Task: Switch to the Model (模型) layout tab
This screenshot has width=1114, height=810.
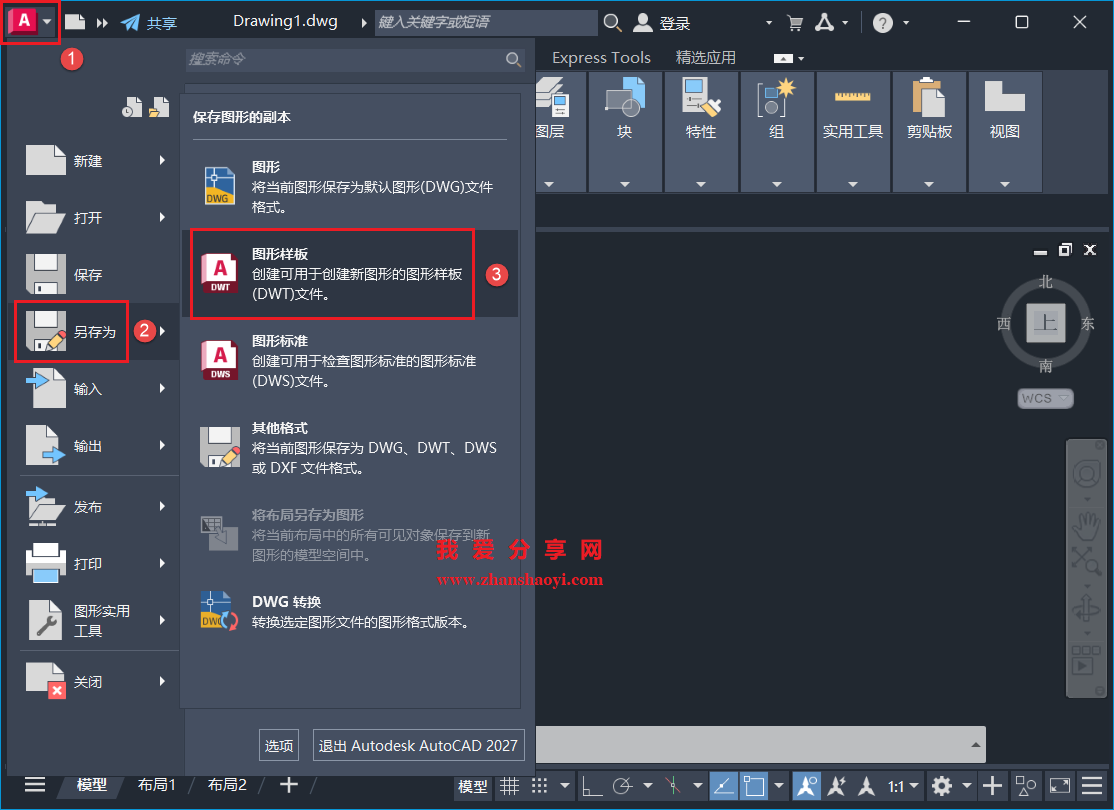Action: (x=92, y=784)
